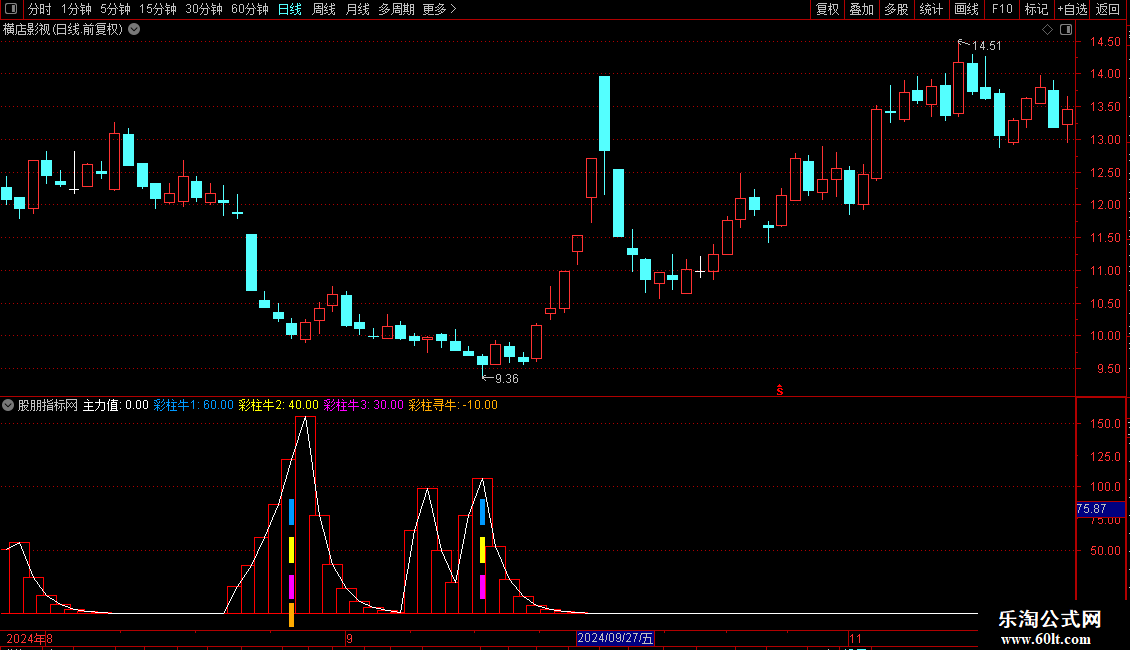Image resolution: width=1130 pixels, height=650 pixels.
Task: Select the 15分钟 period tab
Action: (x=158, y=9)
